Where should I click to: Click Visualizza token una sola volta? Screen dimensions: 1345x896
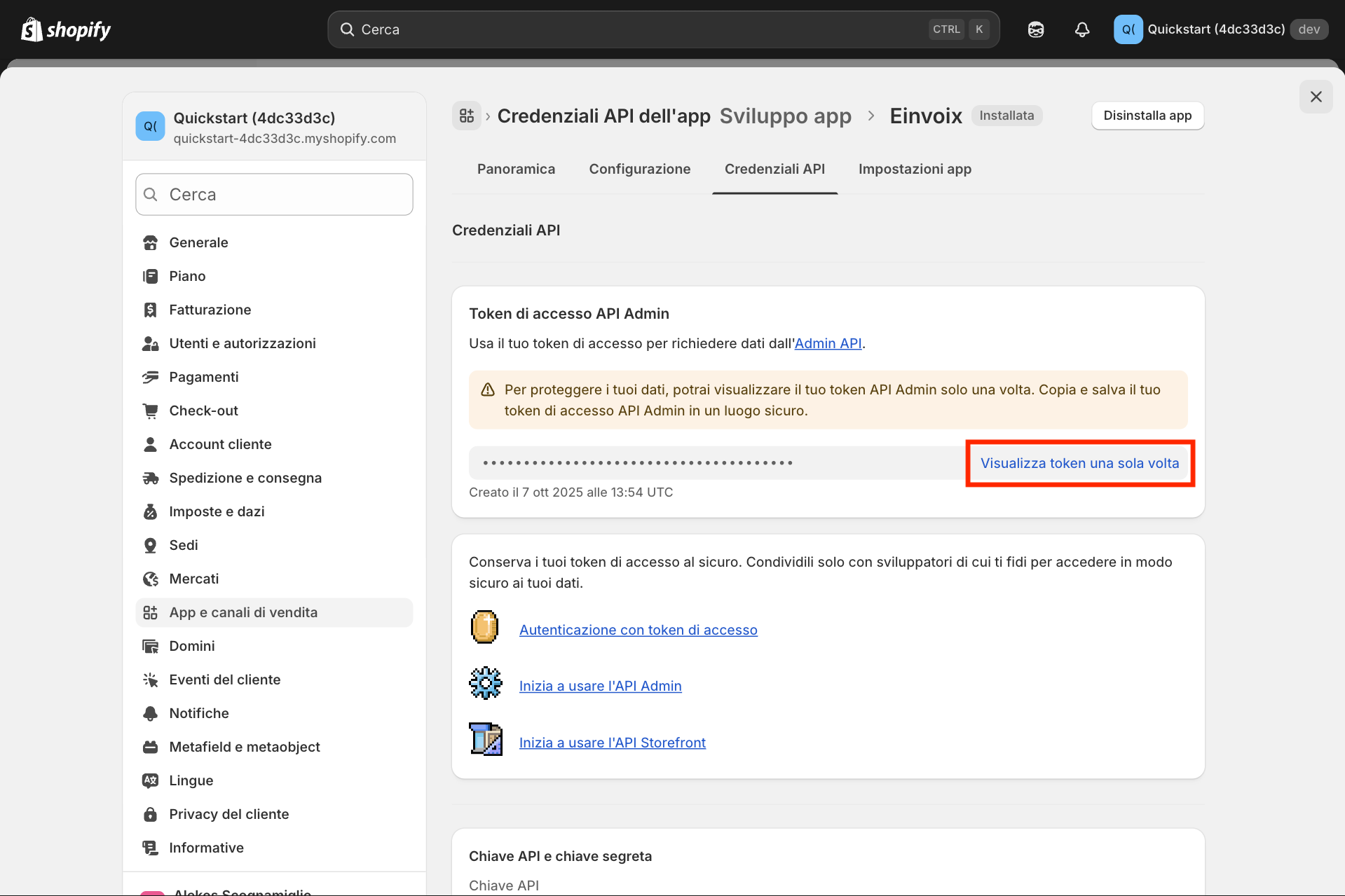click(1079, 463)
